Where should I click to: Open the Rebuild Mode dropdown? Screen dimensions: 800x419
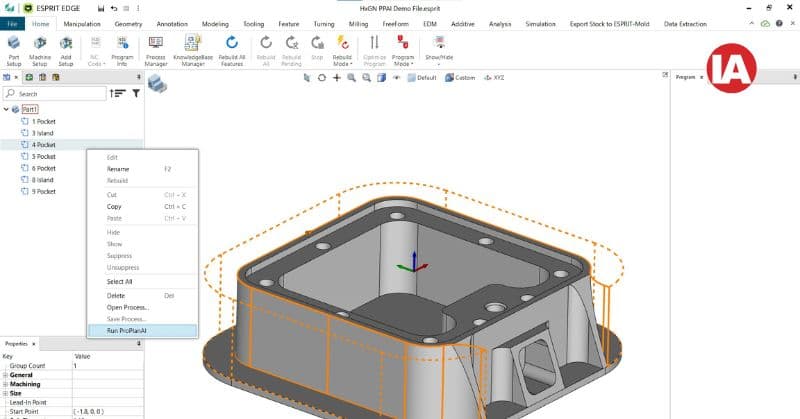342,51
